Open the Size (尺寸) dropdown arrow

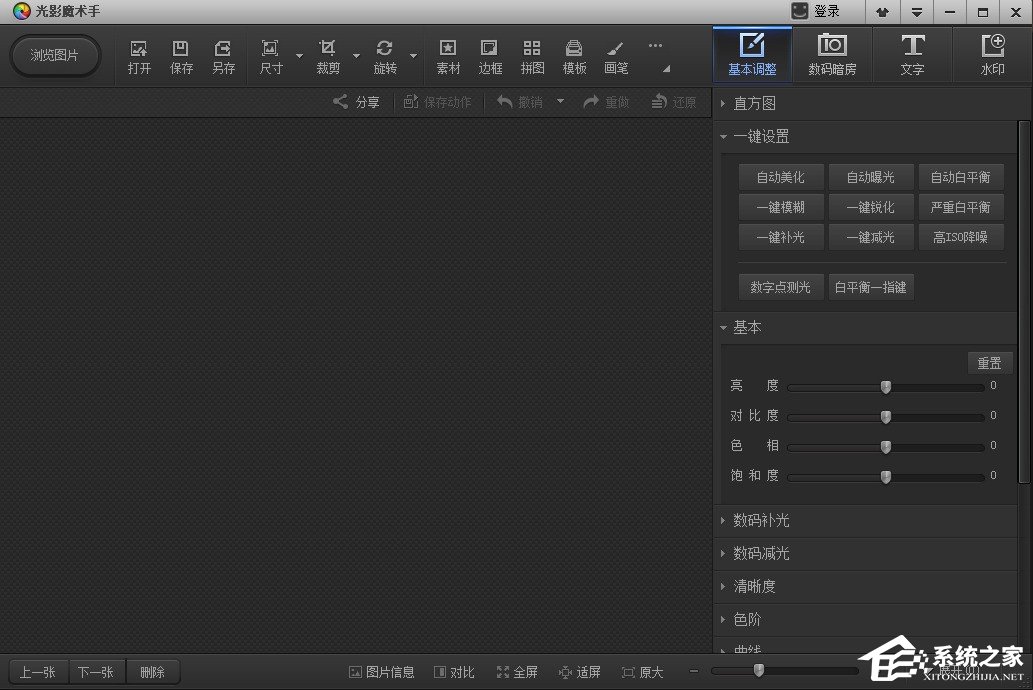coord(299,56)
